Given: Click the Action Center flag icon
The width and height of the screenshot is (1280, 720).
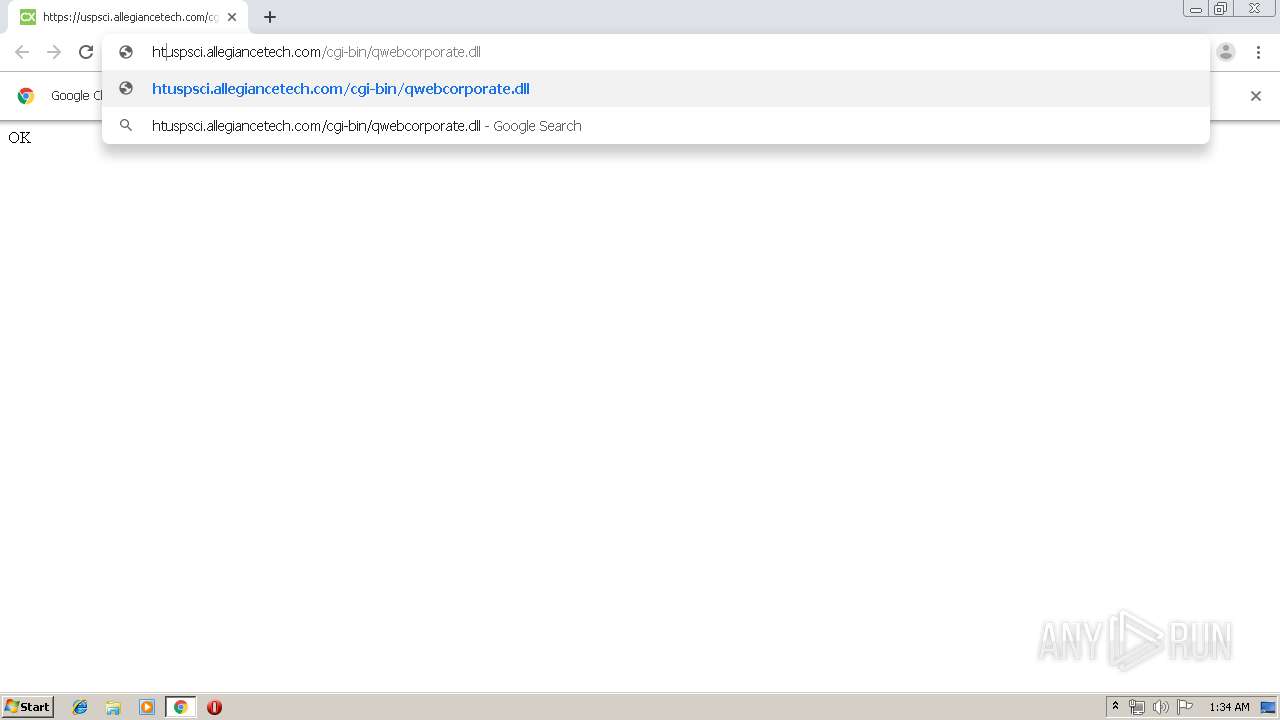Looking at the screenshot, I should pos(1185,707).
